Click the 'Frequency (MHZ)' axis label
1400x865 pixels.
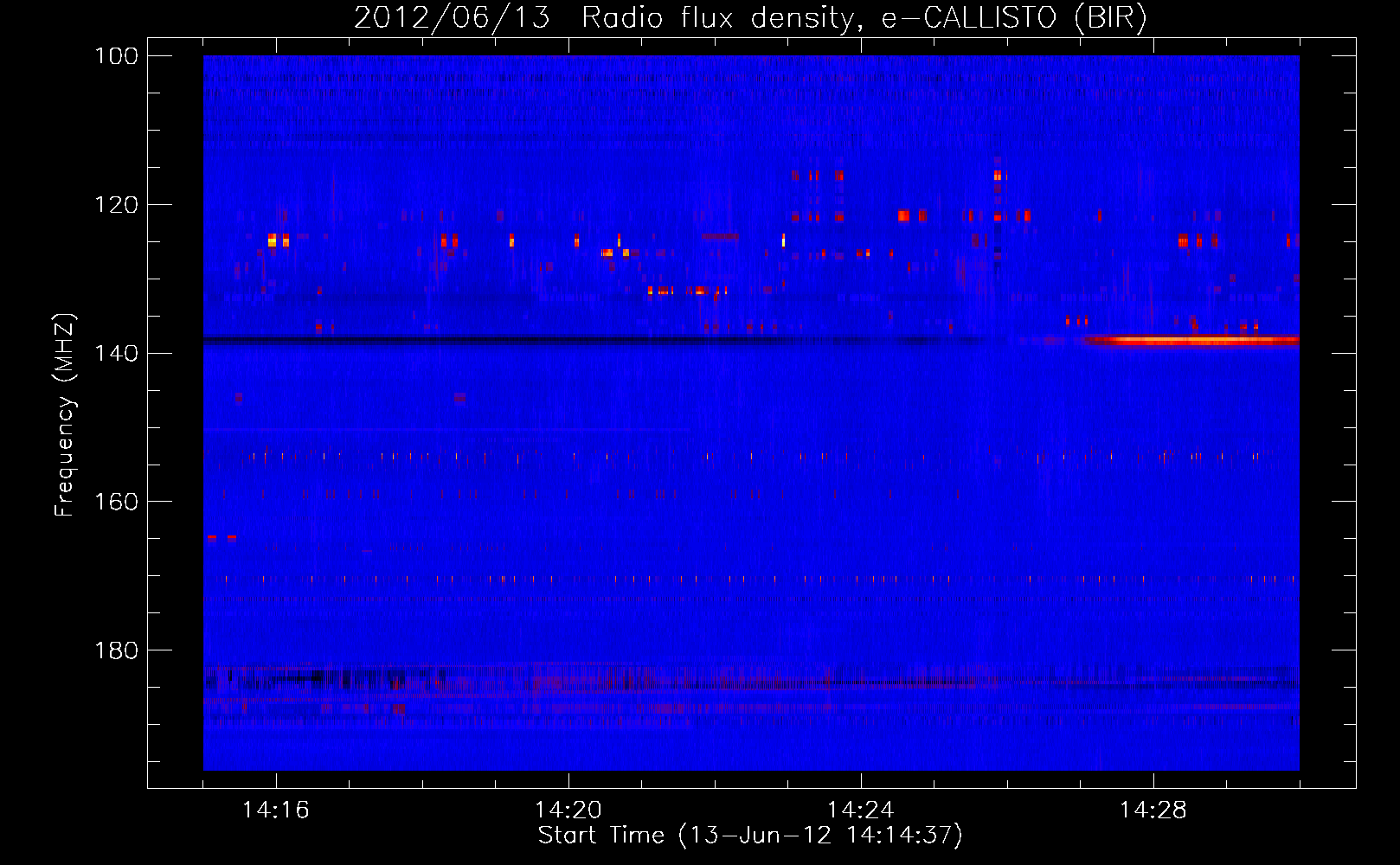pyautogui.click(x=65, y=414)
